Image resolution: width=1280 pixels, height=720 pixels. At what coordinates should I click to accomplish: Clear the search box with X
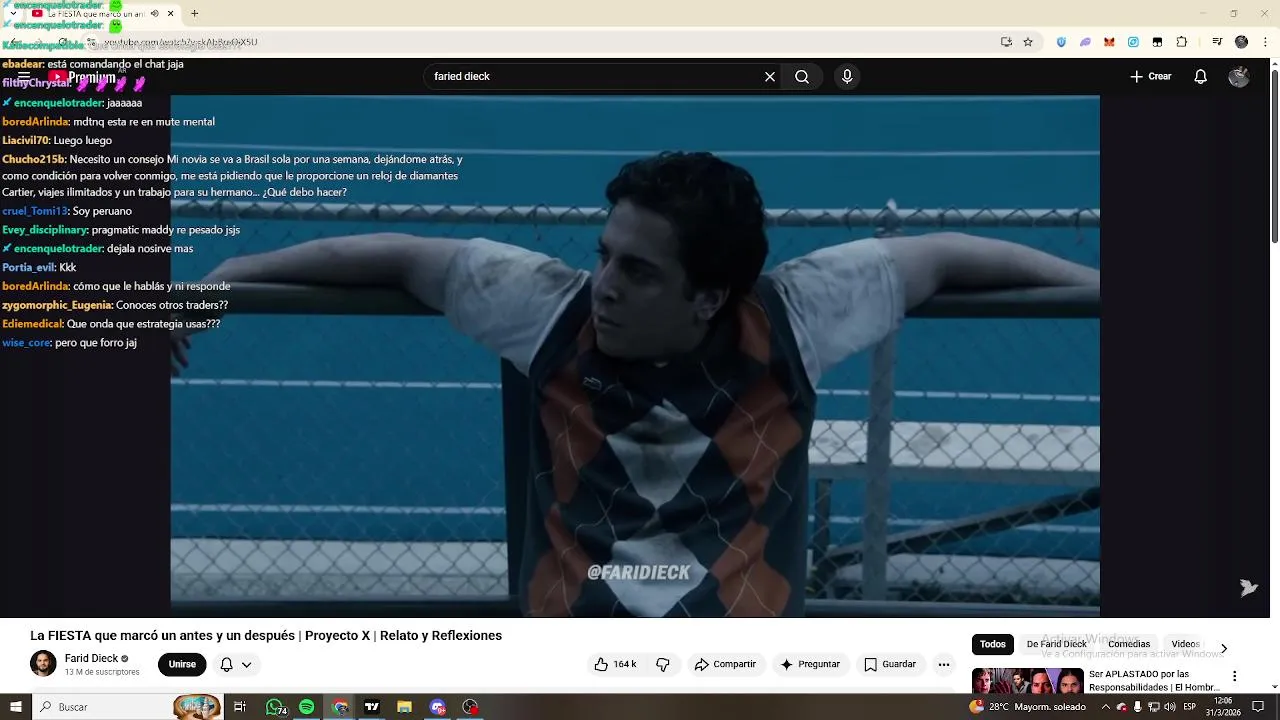pyautogui.click(x=770, y=77)
